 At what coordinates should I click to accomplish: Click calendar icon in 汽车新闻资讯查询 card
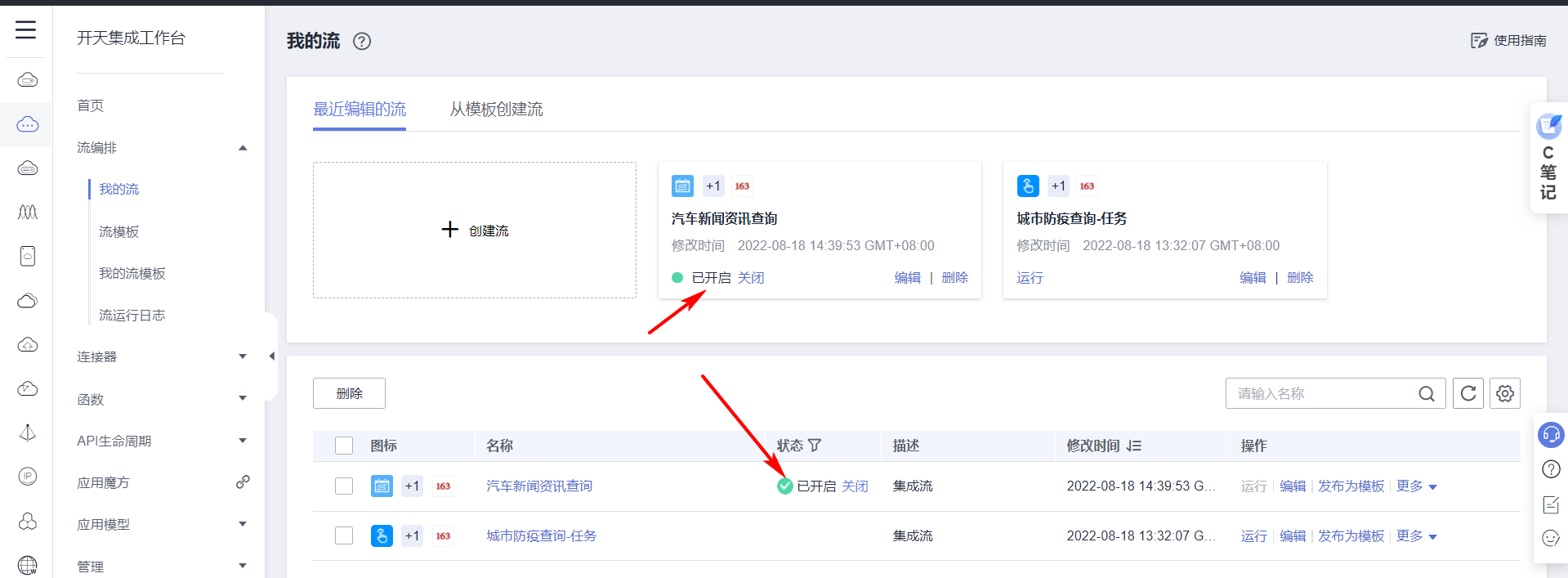click(x=682, y=186)
